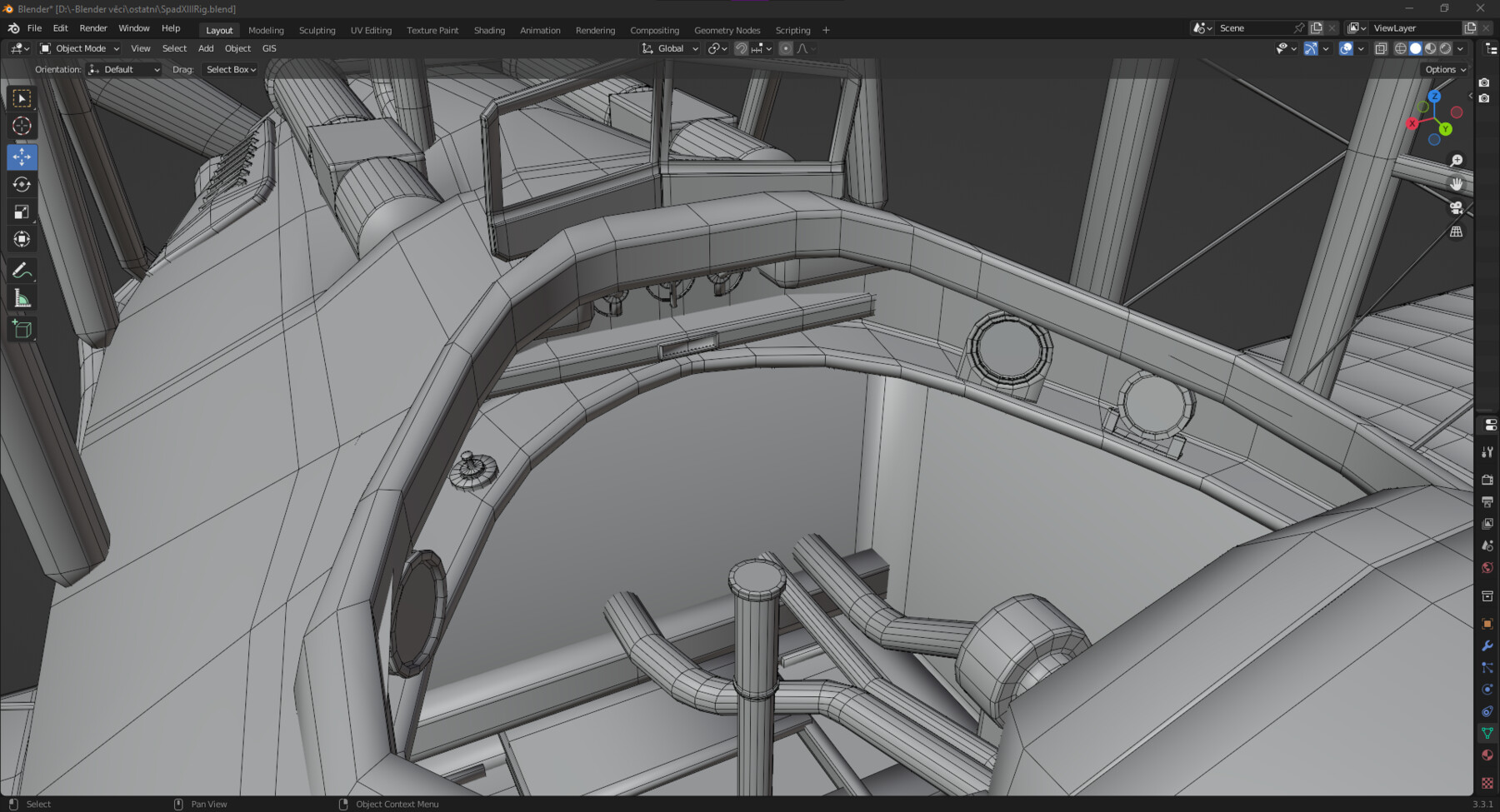The width and height of the screenshot is (1500, 812).
Task: Toggle camera view with the camera icon
Action: 1456,207
